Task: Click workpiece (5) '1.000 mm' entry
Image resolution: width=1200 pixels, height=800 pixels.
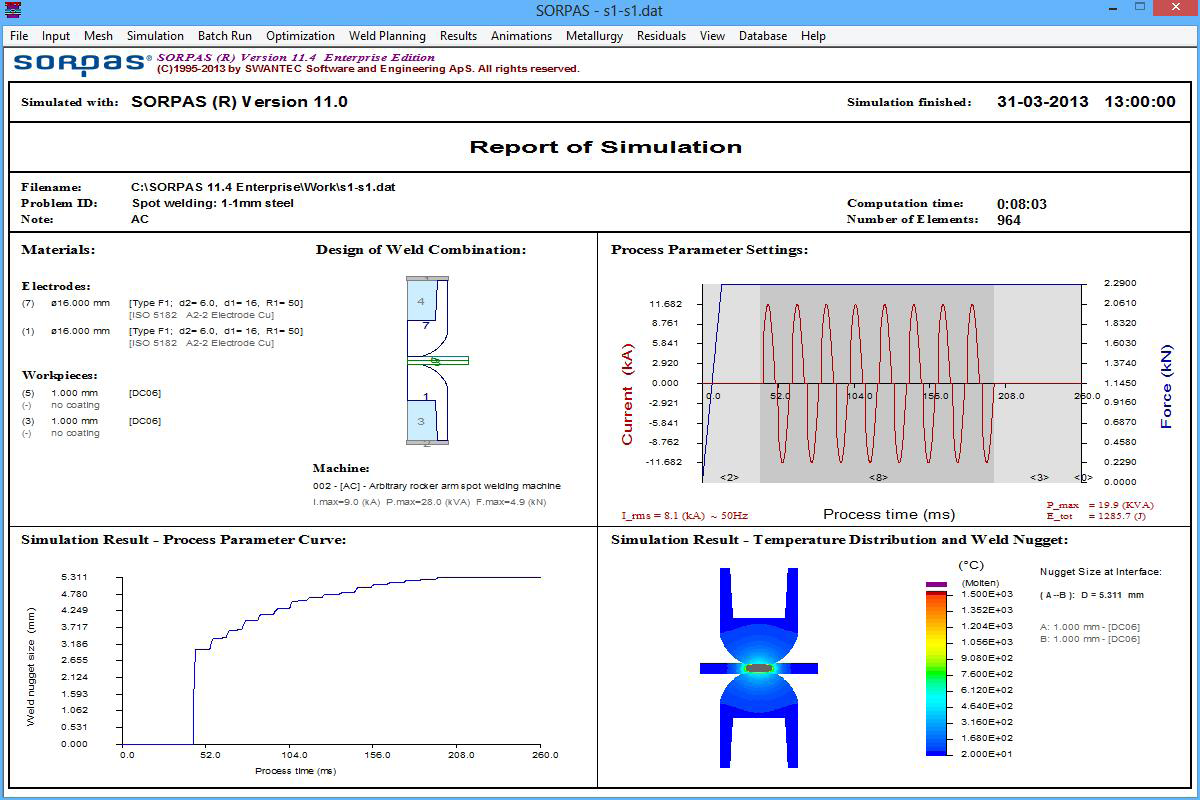Action: [75, 393]
